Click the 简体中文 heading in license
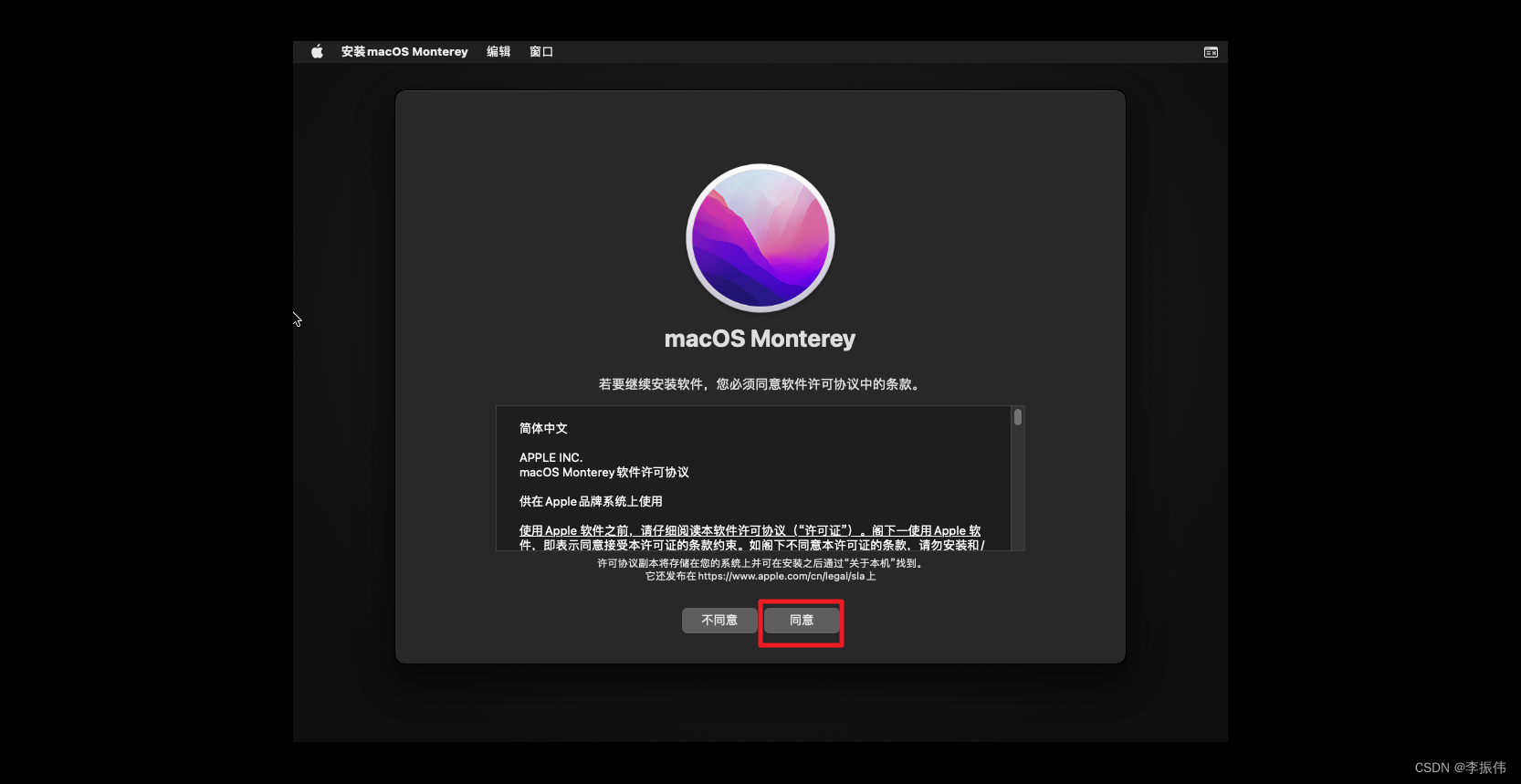Screen dimensions: 1521x784 tap(543, 428)
